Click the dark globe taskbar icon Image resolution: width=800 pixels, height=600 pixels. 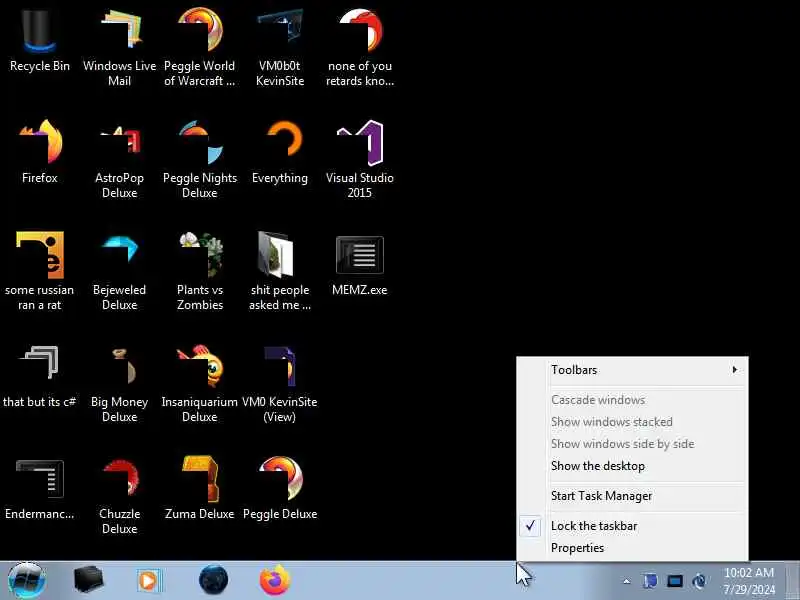click(213, 580)
